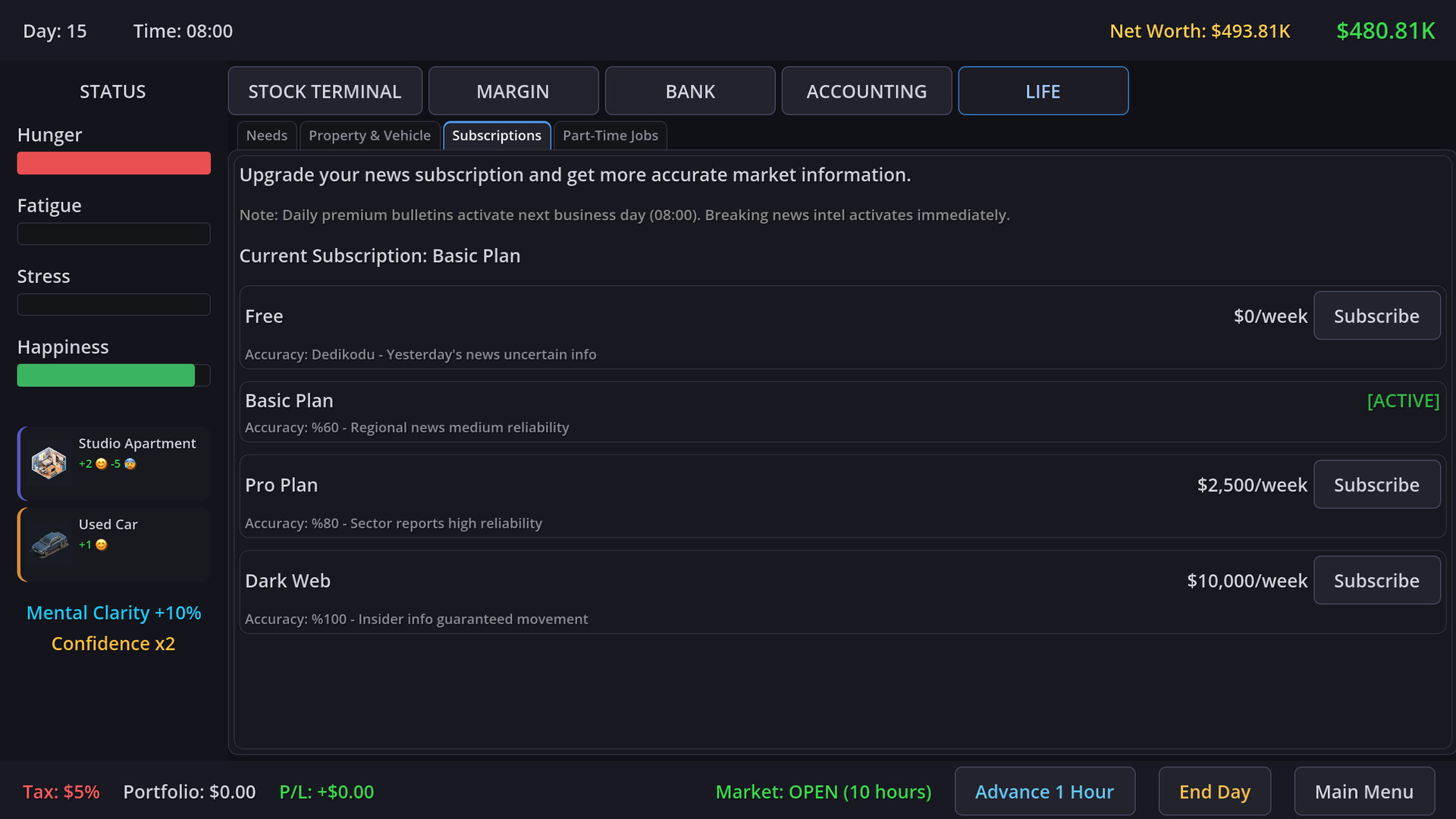1456x819 pixels.
Task: Select the Needs sub-tab
Action: point(266,136)
